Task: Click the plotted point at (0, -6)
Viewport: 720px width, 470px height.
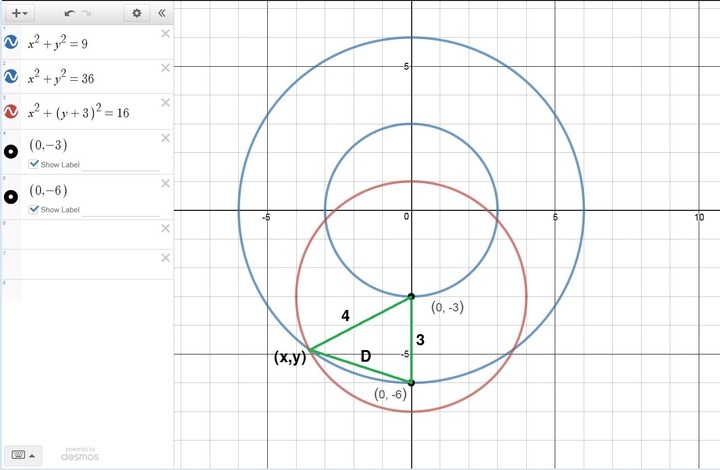Action: 411,382
